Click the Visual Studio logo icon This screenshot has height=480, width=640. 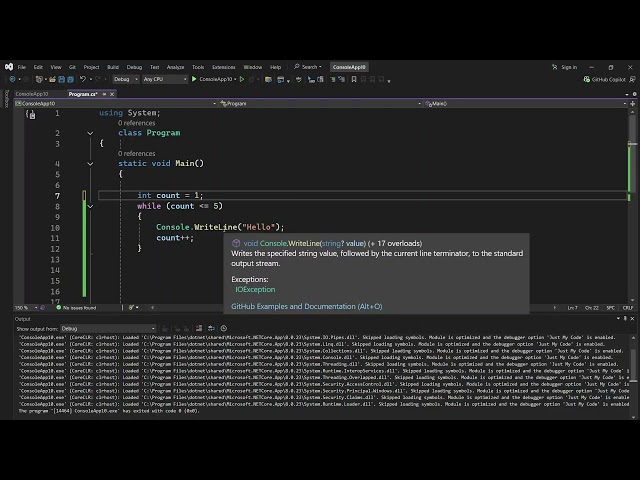pyautogui.click(x=9, y=67)
